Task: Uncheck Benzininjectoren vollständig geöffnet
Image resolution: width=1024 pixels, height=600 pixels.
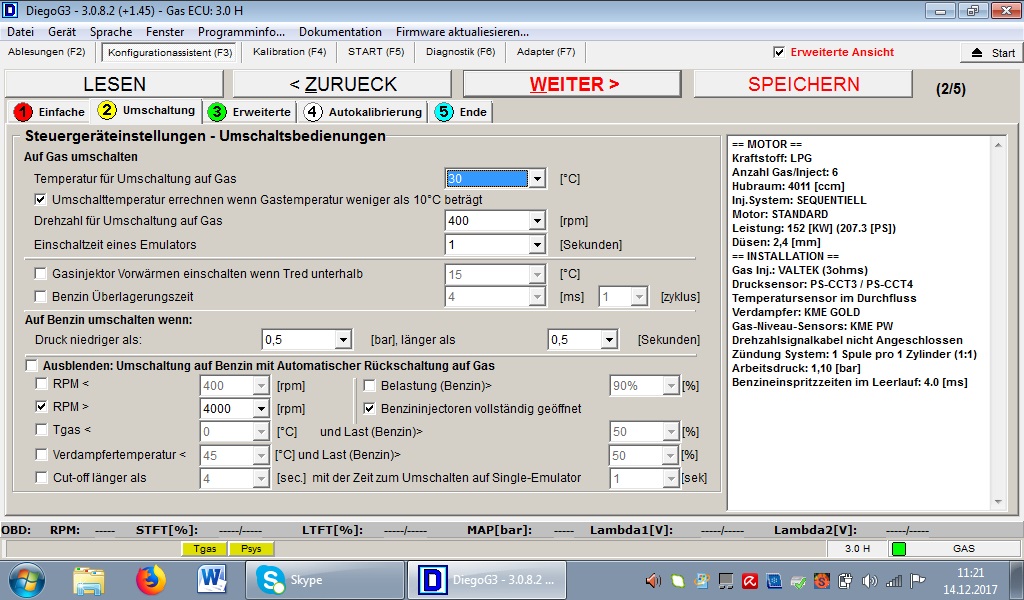Action: 369,408
